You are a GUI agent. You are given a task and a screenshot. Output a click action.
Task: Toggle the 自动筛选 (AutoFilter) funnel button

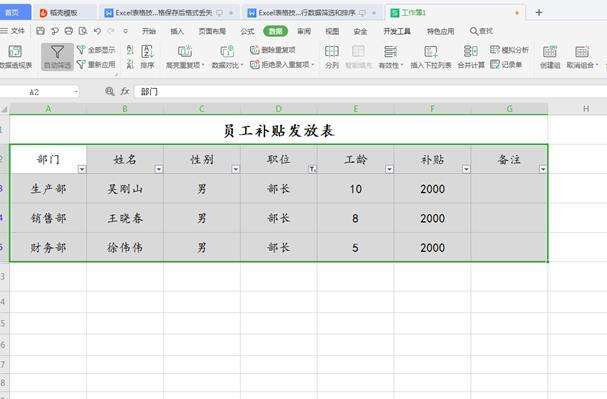coord(57,57)
